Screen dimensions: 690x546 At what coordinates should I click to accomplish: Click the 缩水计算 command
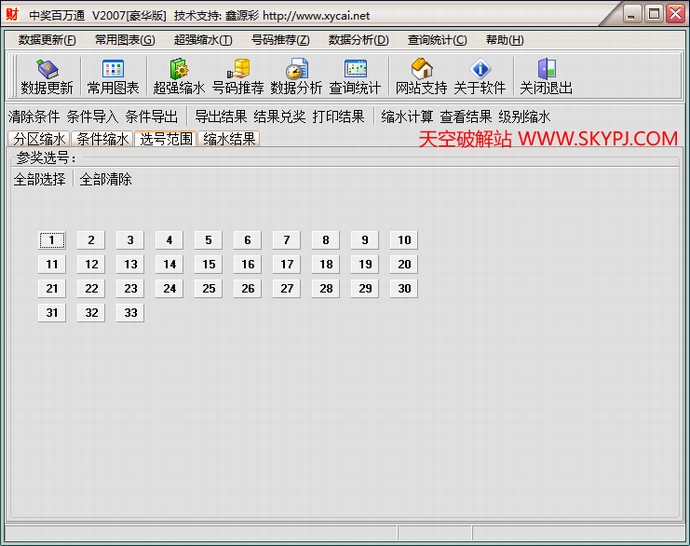click(x=407, y=116)
